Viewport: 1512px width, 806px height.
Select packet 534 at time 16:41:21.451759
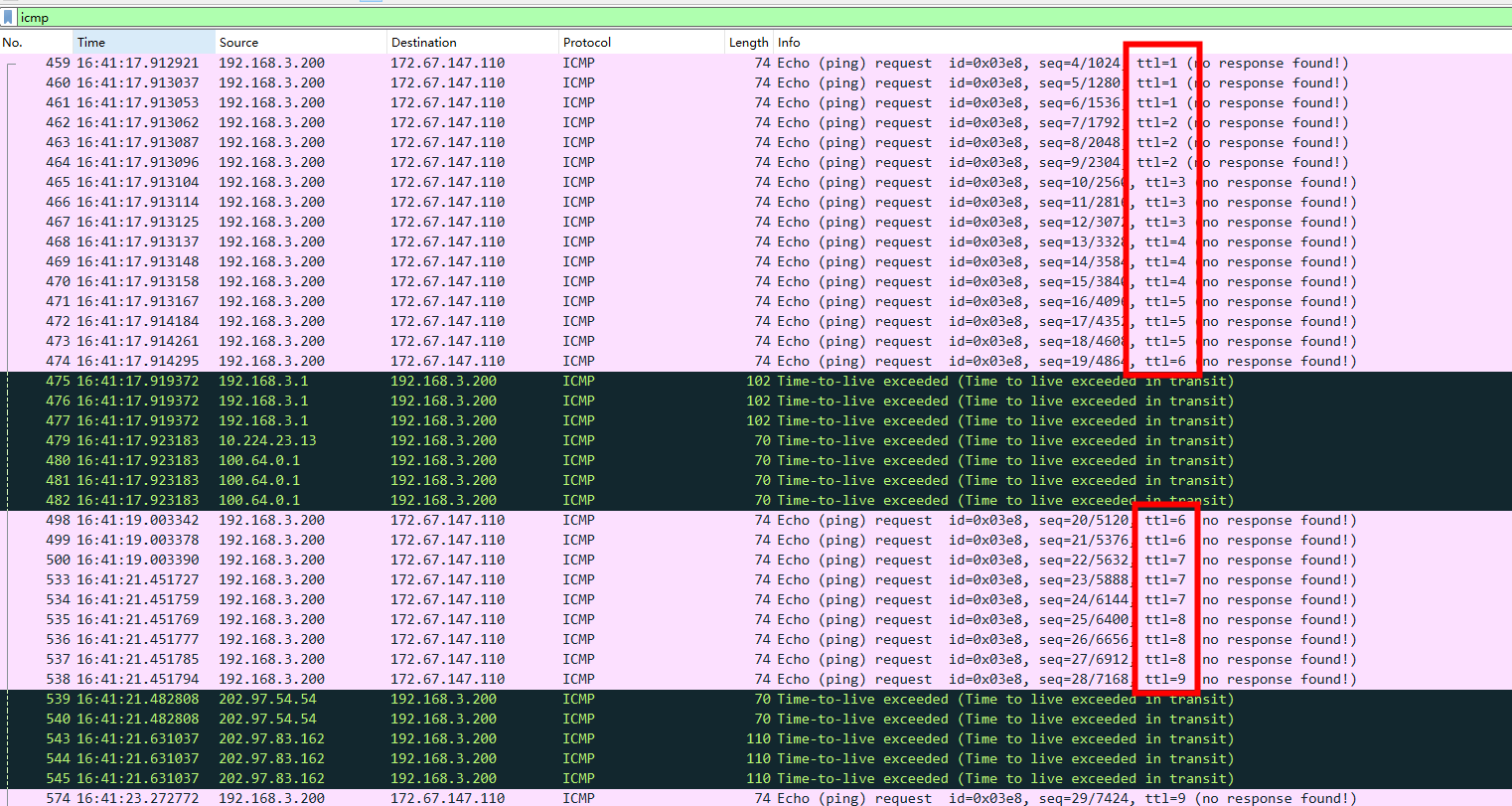[756, 599]
